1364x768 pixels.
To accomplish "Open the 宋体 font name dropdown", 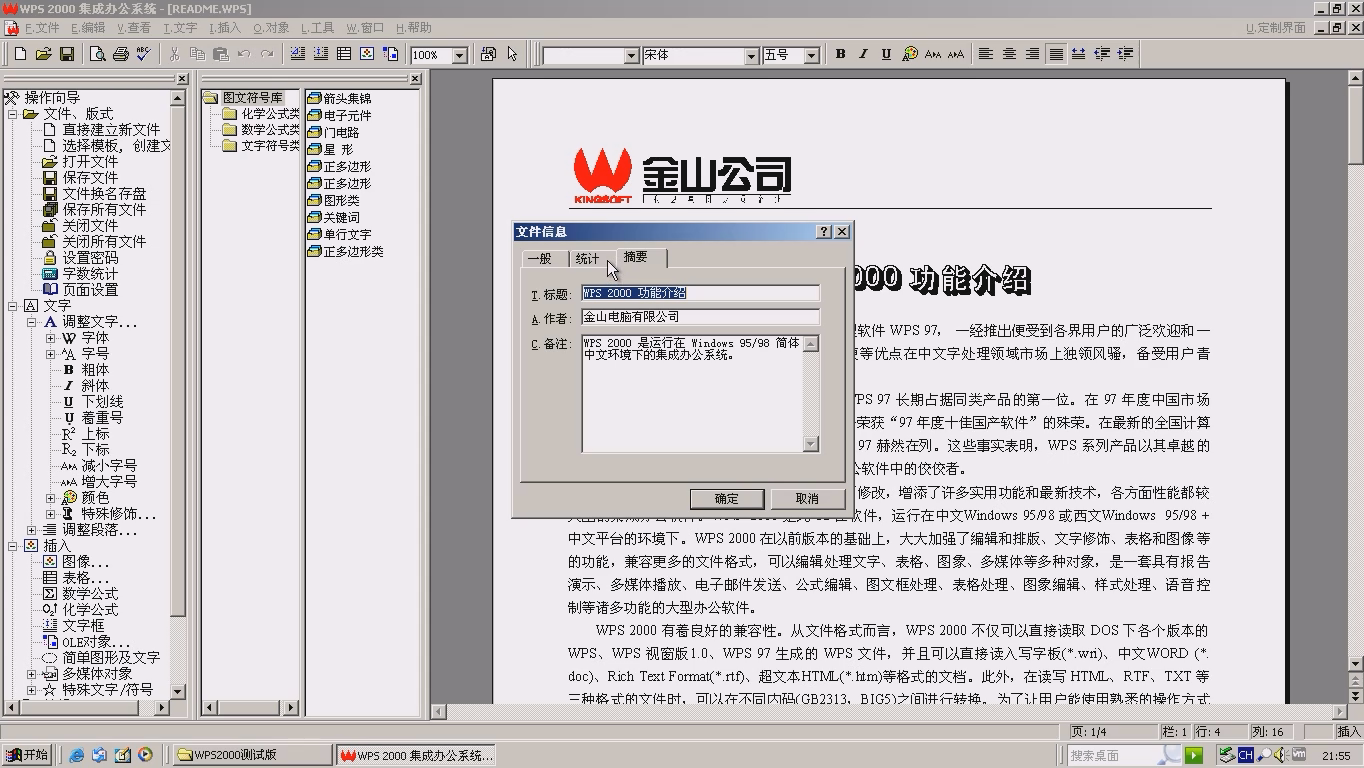I will (x=751, y=56).
